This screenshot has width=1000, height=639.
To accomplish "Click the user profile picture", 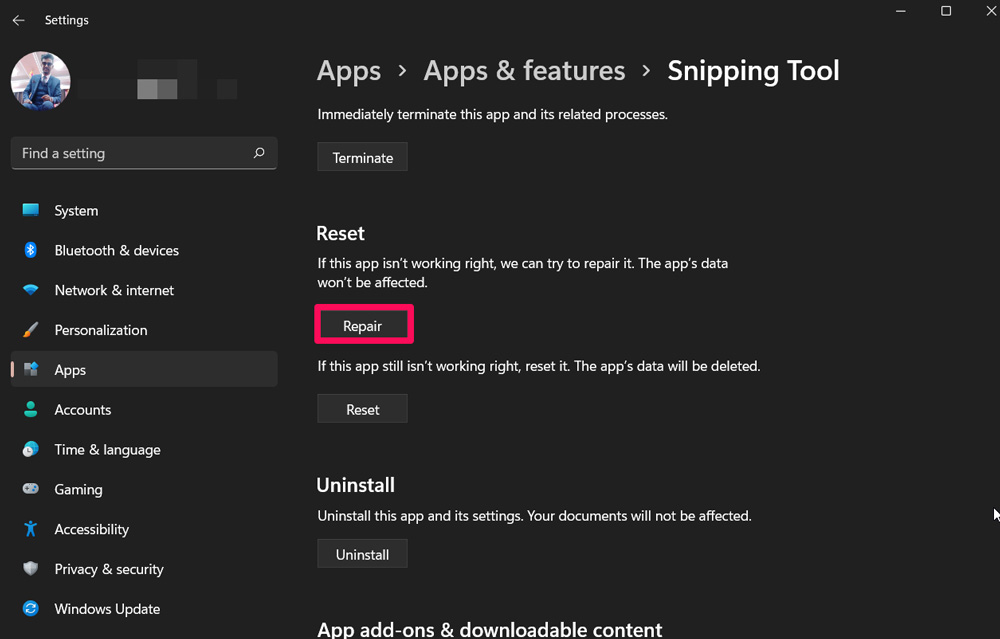I will click(x=41, y=81).
